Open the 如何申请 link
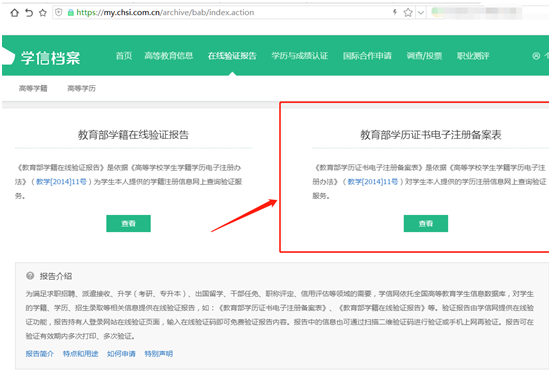 click(121, 354)
